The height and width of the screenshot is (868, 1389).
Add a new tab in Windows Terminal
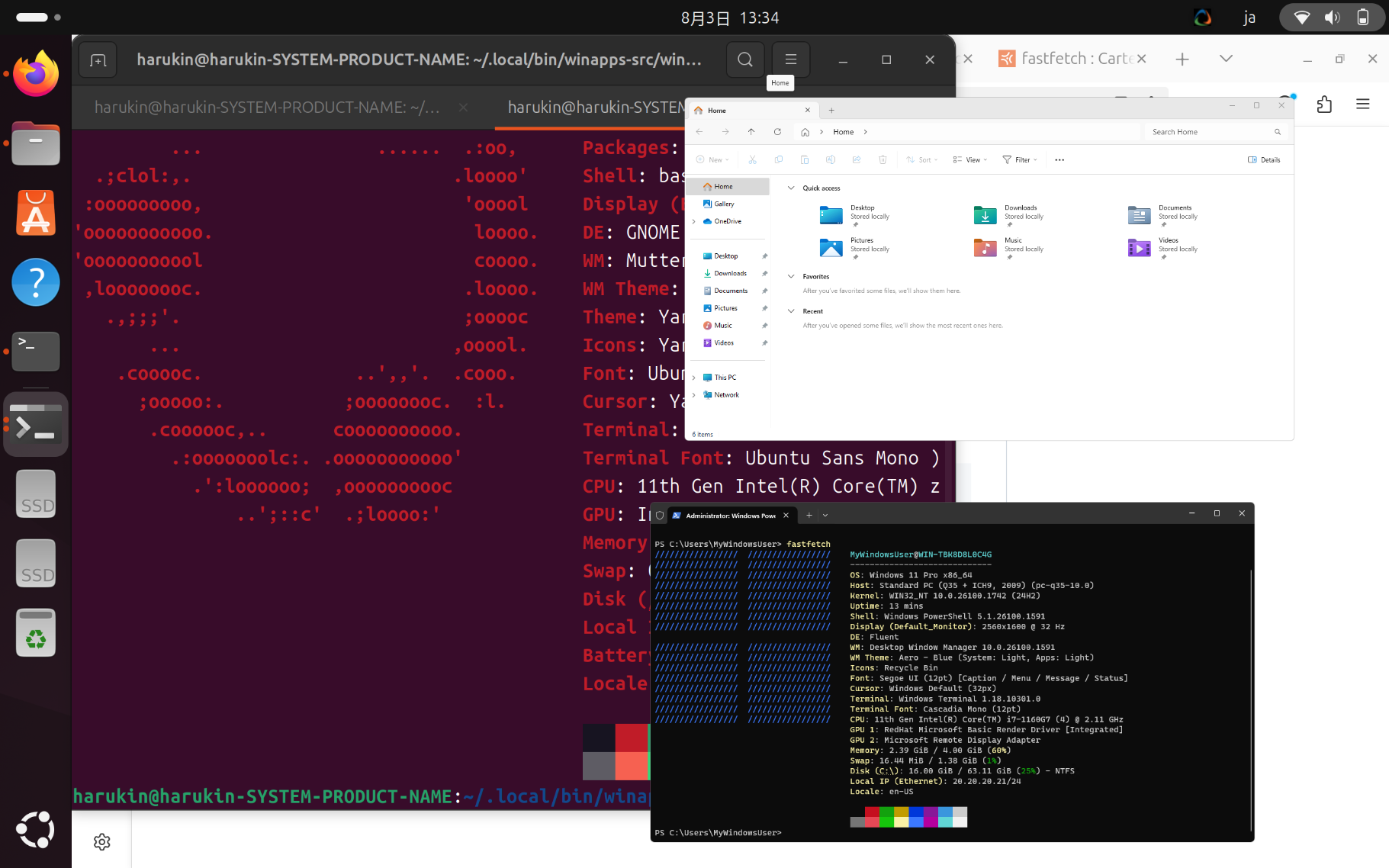coord(809,516)
